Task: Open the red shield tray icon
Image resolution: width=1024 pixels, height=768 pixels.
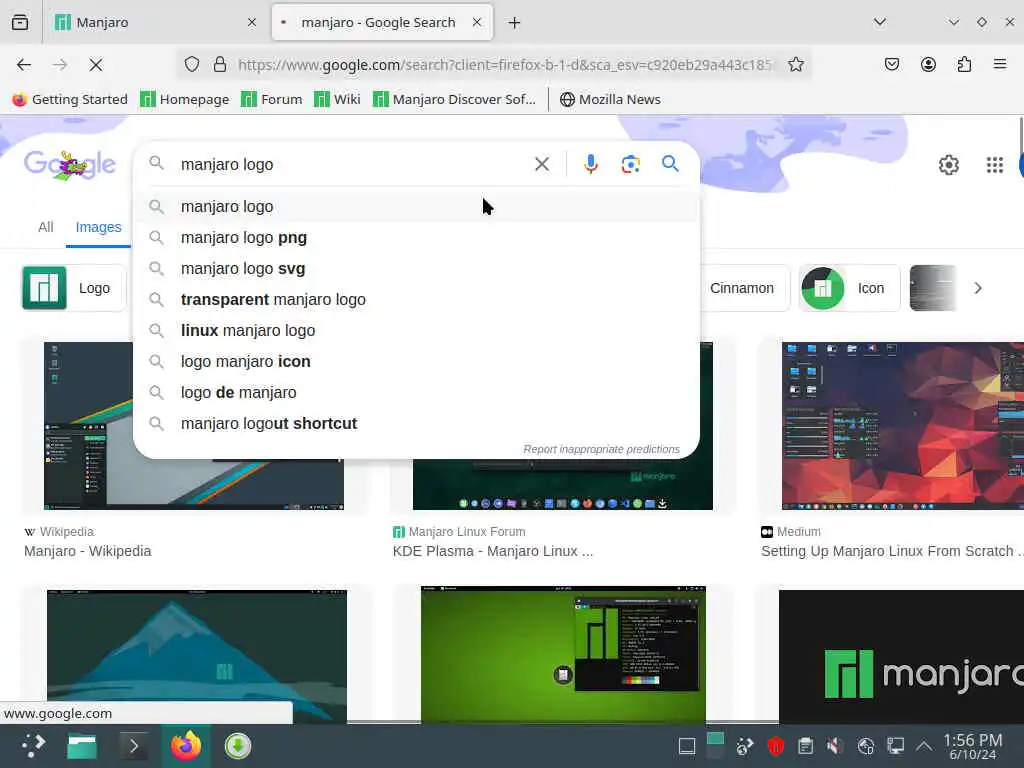Action: 775,746
